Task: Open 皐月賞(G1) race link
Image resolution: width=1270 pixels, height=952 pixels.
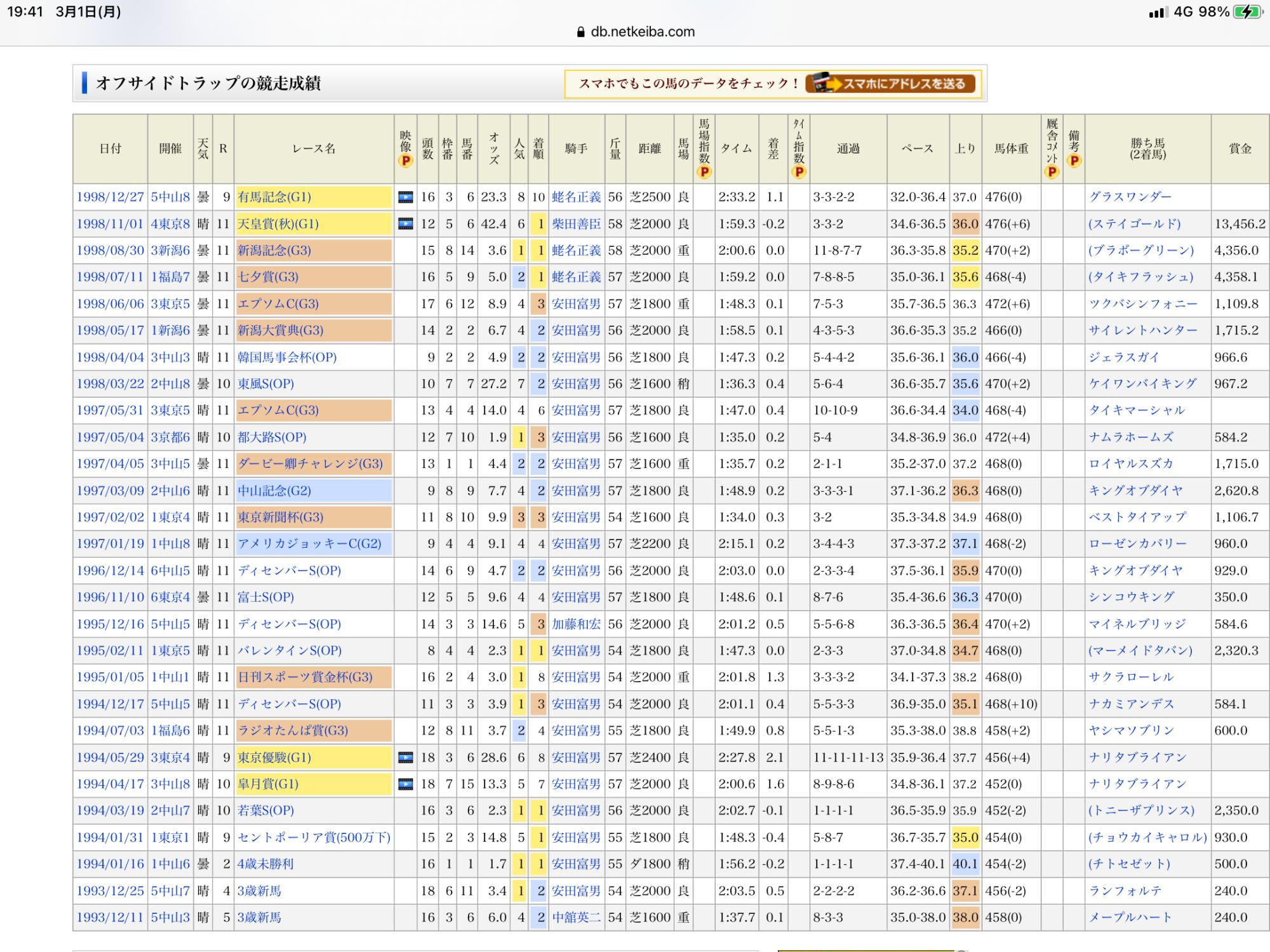Action: [x=268, y=784]
